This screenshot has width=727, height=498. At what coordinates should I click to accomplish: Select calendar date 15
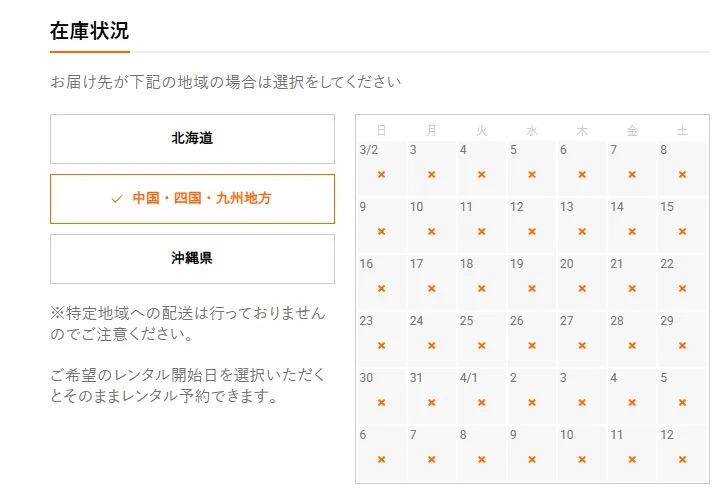pos(682,223)
